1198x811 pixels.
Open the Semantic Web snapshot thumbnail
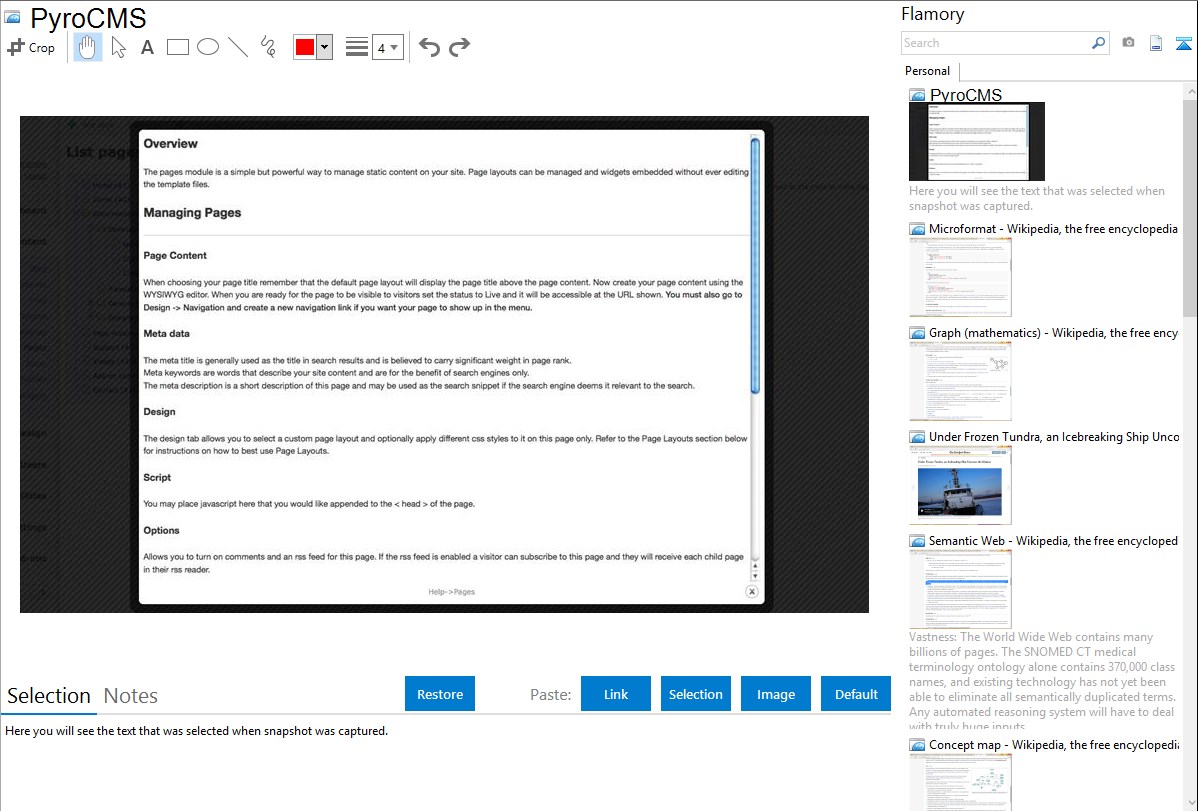(960, 589)
